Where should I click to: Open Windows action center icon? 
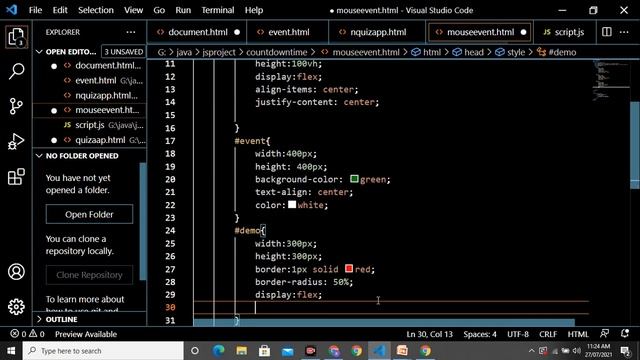pyautogui.click(x=625, y=351)
